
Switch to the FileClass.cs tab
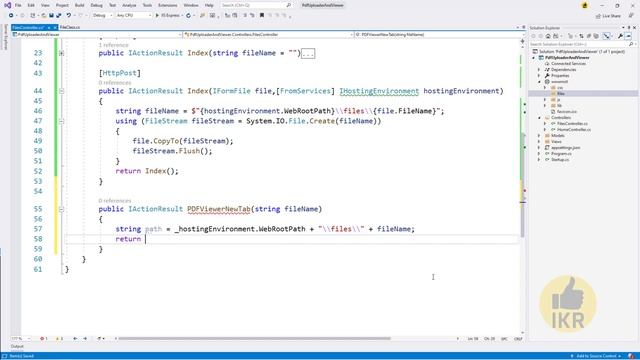(x=70, y=27)
